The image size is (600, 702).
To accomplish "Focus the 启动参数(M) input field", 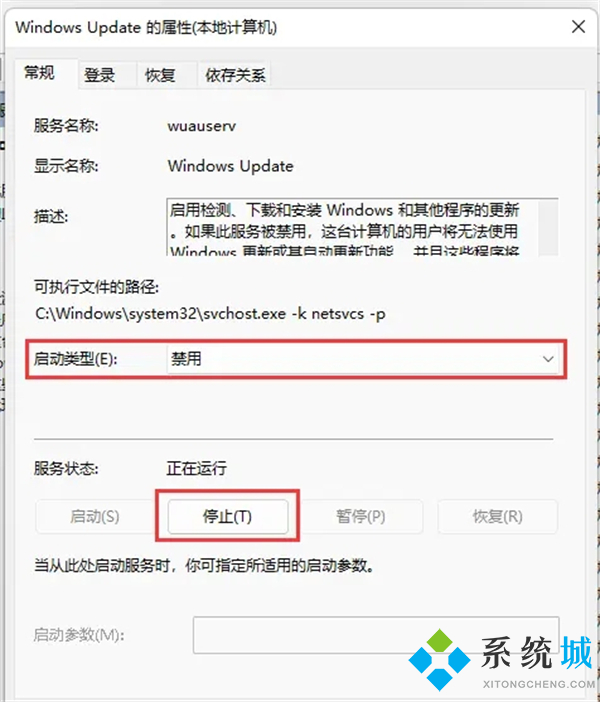I will click(376, 635).
